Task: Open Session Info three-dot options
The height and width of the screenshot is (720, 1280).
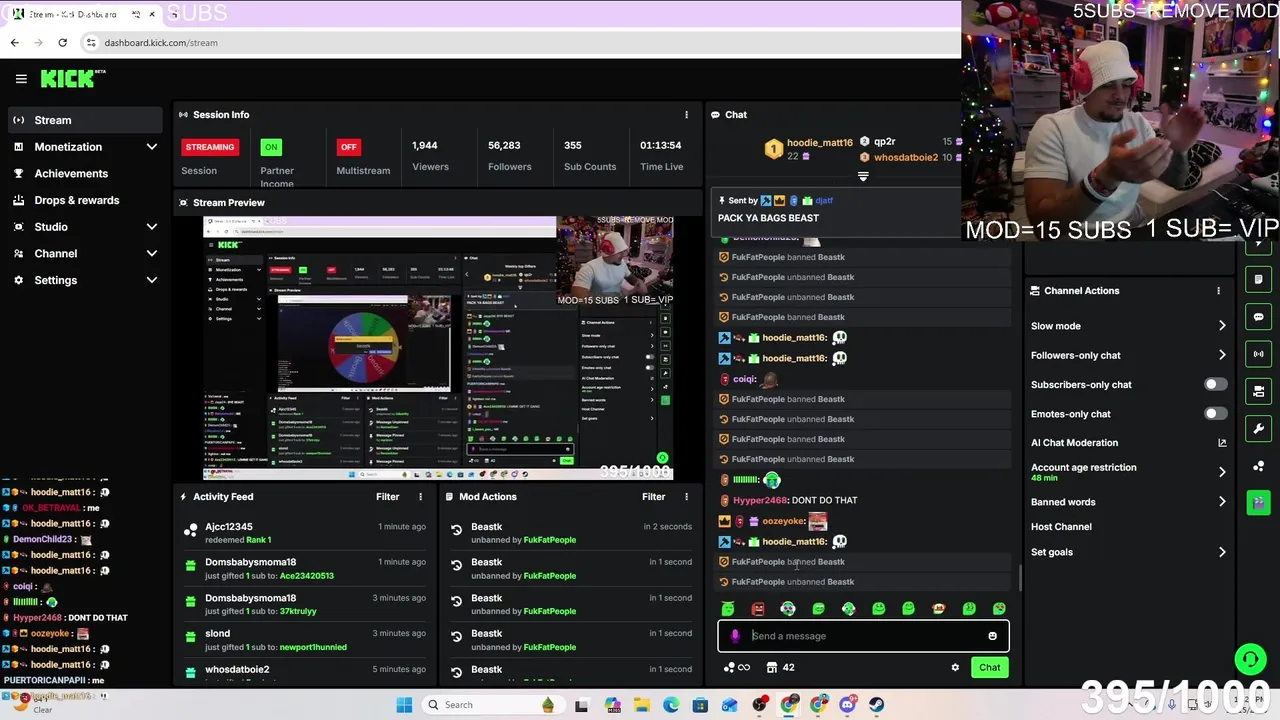Action: 686,115
